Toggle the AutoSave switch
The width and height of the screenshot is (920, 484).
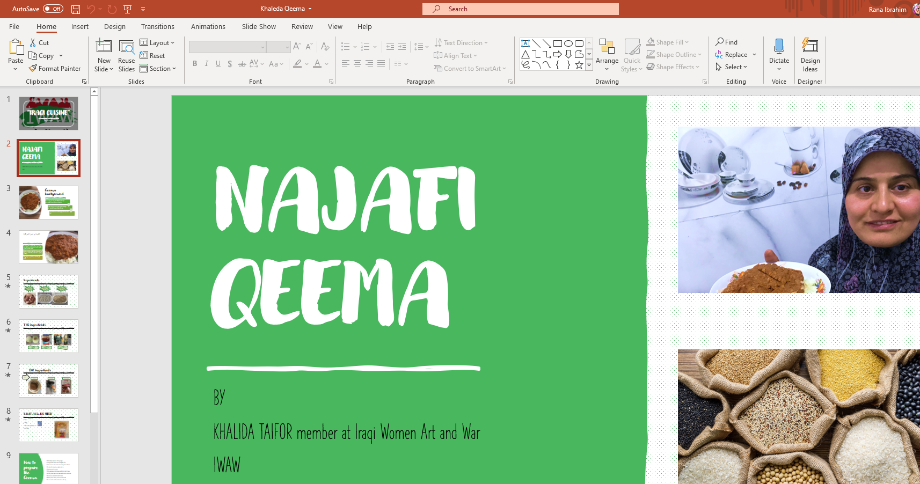click(x=53, y=9)
